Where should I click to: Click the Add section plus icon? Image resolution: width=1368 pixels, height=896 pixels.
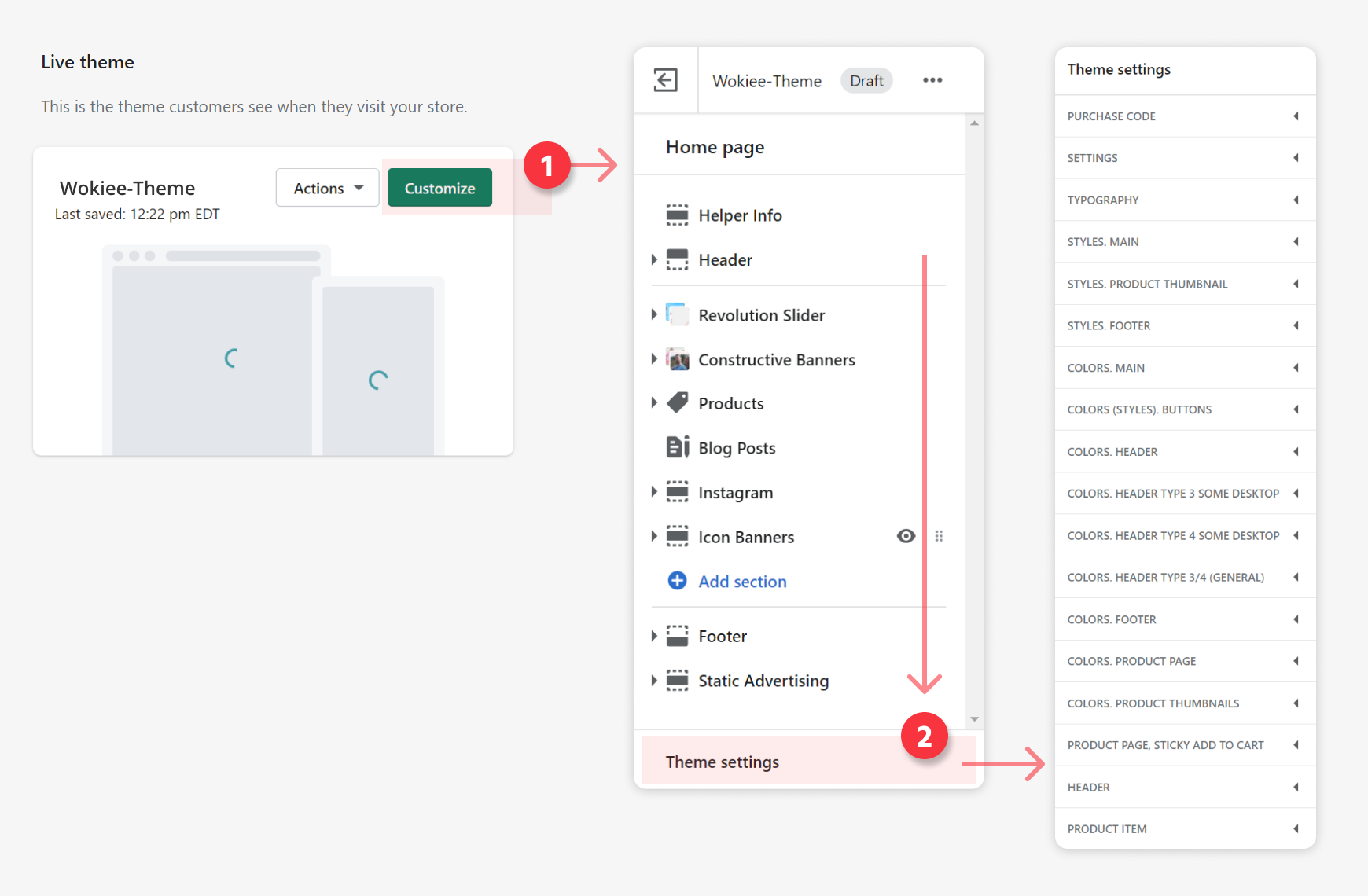point(677,581)
